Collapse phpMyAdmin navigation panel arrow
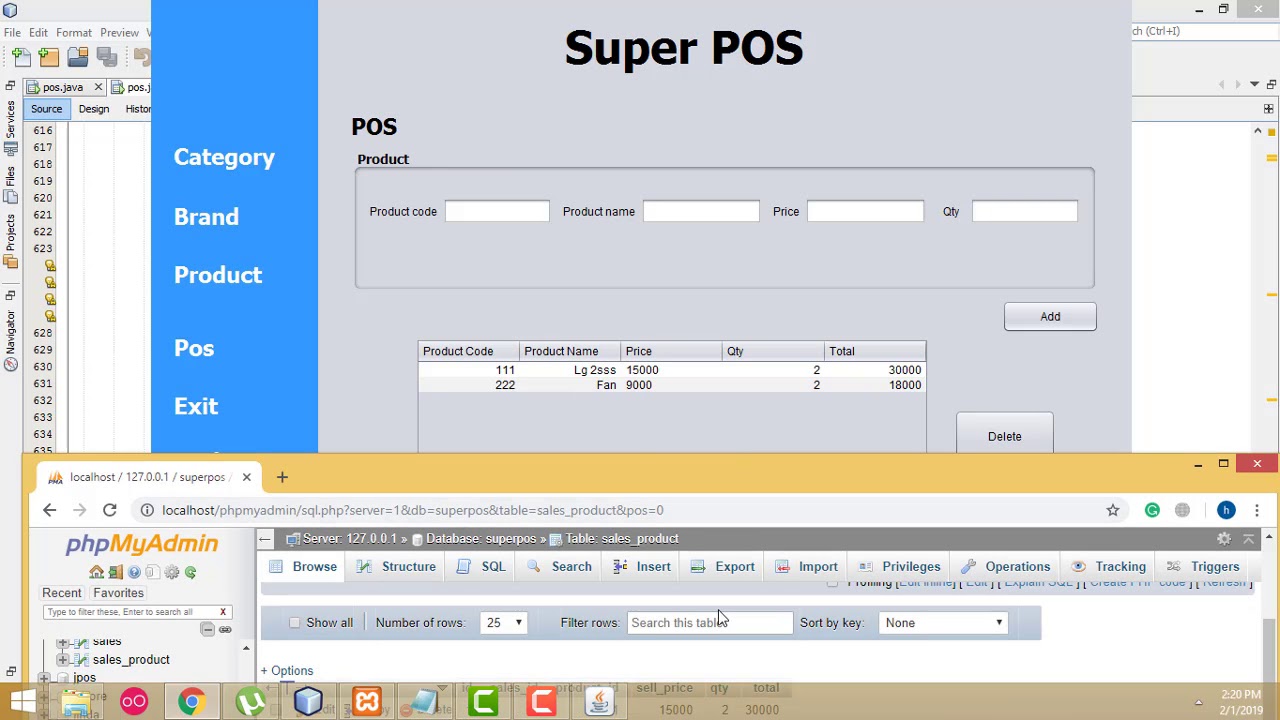1280x720 pixels. 264,539
